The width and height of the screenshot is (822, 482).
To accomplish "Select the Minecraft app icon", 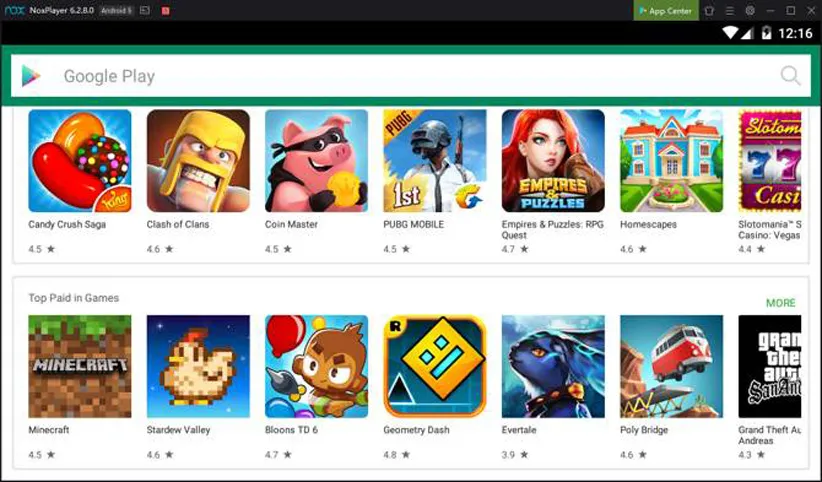I will (x=80, y=366).
